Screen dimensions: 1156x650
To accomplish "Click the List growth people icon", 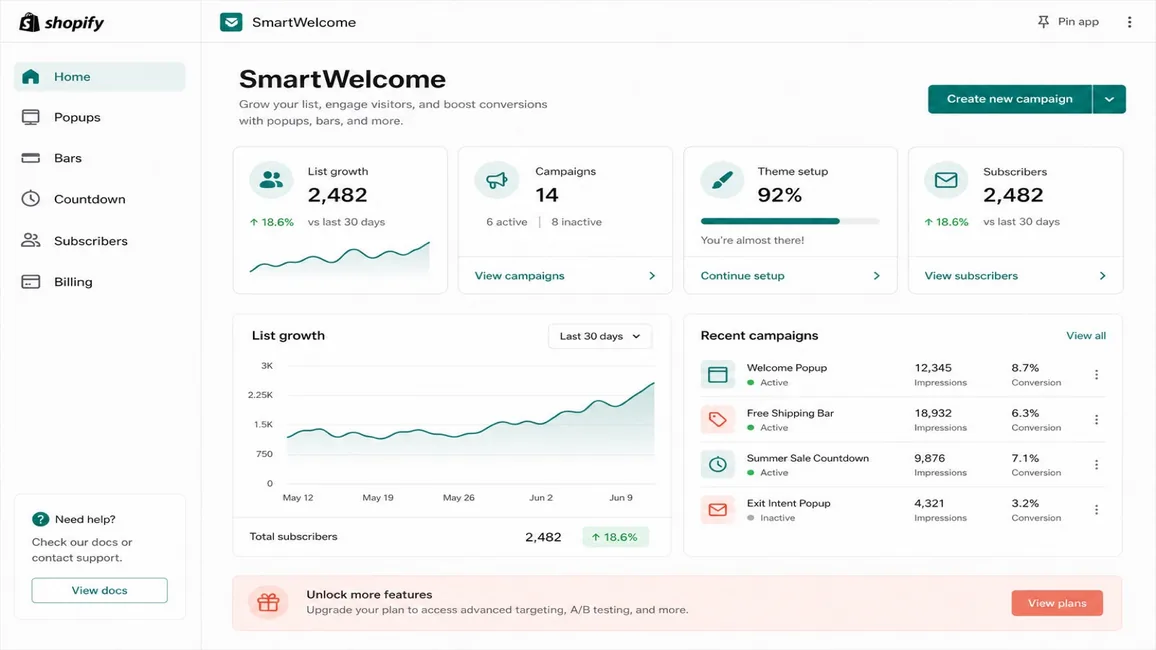I will click(x=271, y=180).
